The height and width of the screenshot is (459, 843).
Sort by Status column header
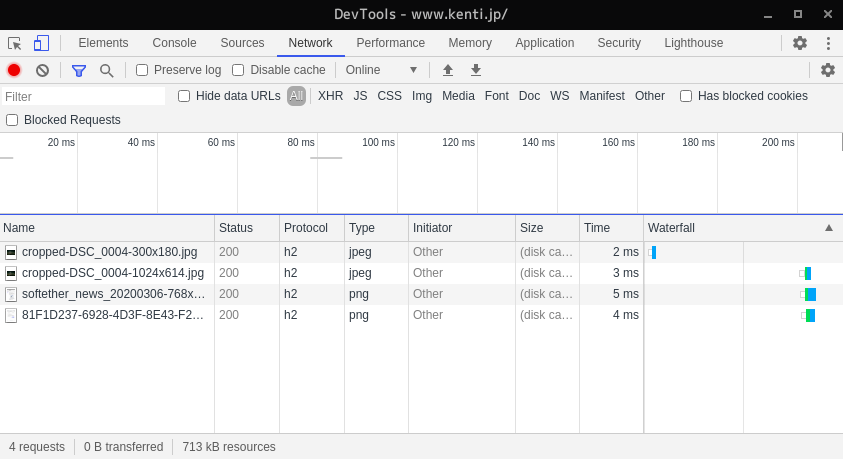247,228
